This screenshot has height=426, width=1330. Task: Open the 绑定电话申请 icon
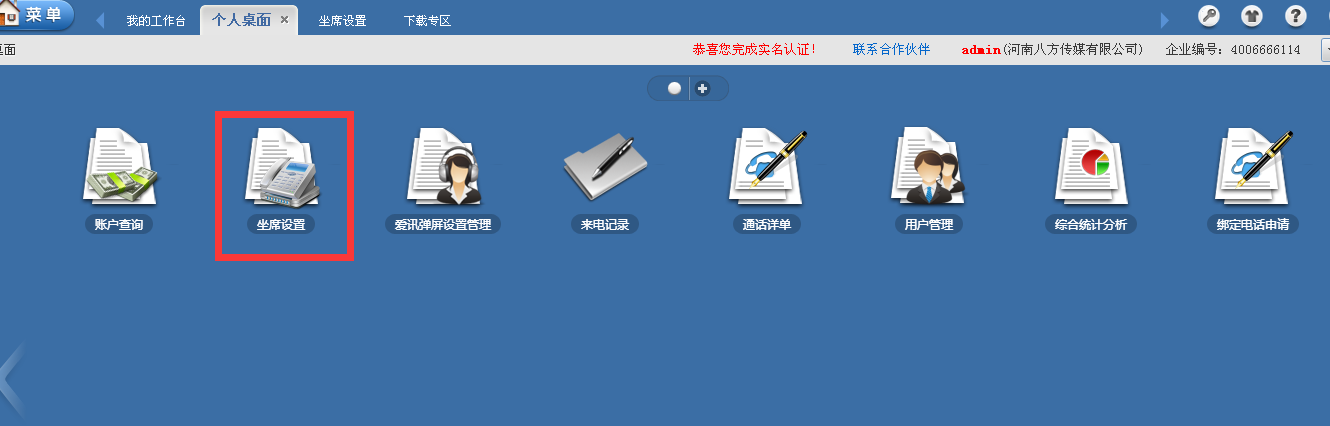pyautogui.click(x=1253, y=168)
